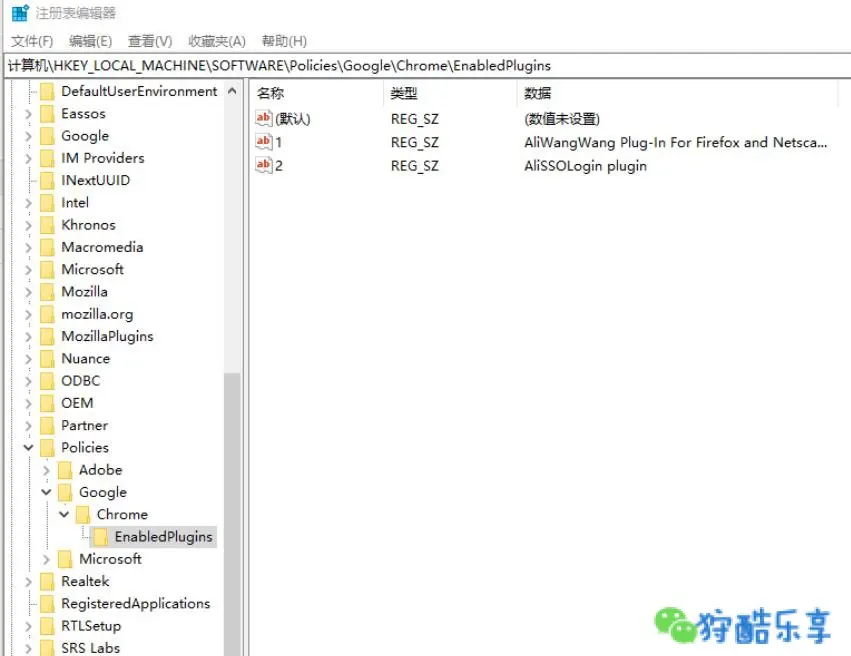
Task: Click the INextUUID folder icon
Action: click(48, 180)
